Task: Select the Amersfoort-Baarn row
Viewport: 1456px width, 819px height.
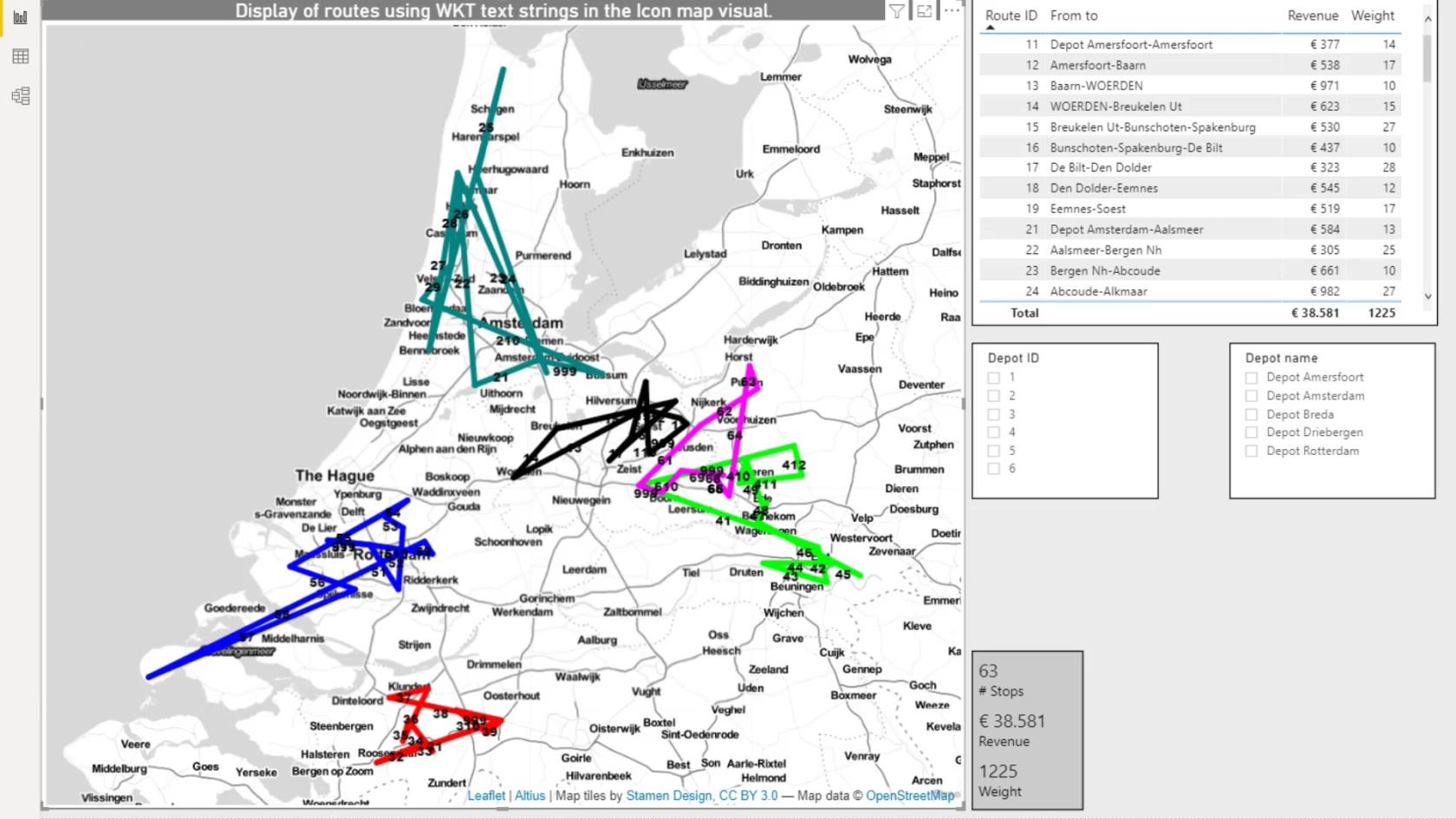Action: tap(1190, 65)
